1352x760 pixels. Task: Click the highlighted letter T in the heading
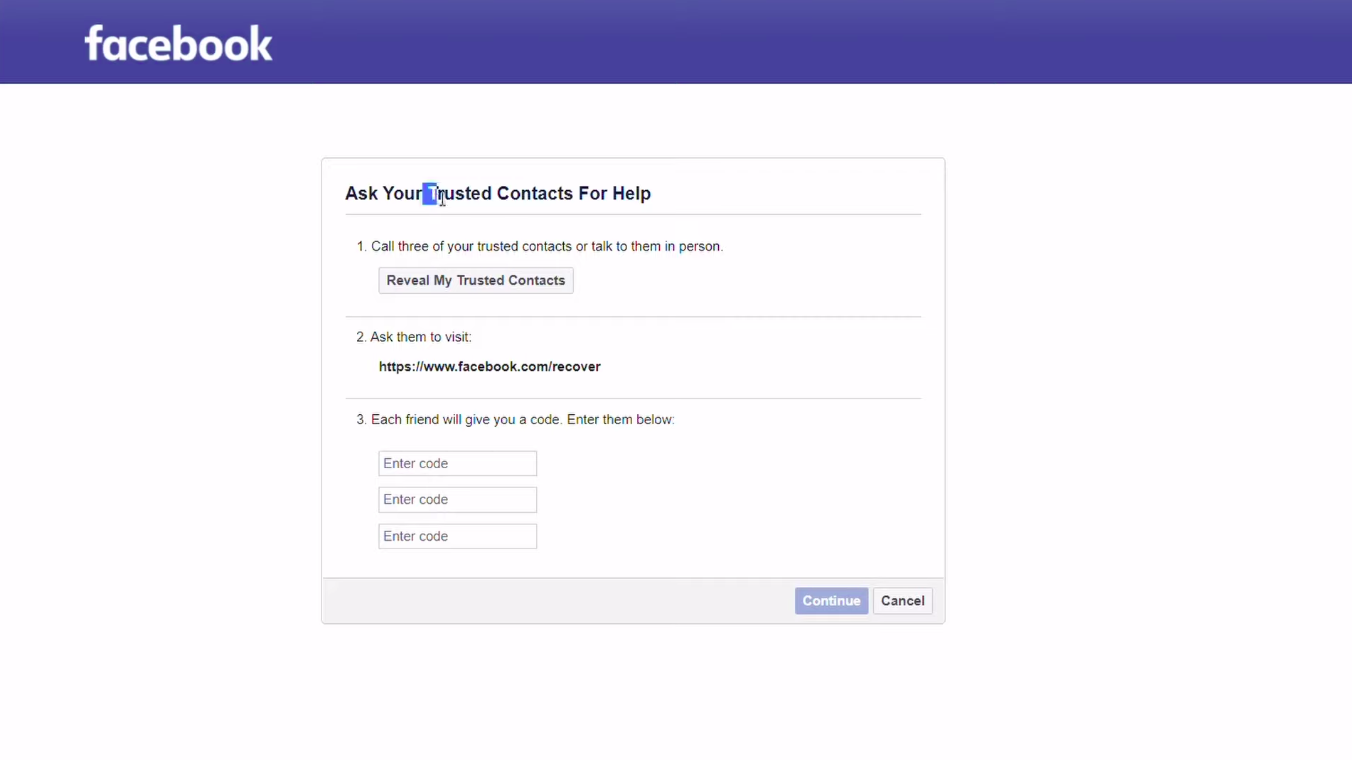[429, 193]
